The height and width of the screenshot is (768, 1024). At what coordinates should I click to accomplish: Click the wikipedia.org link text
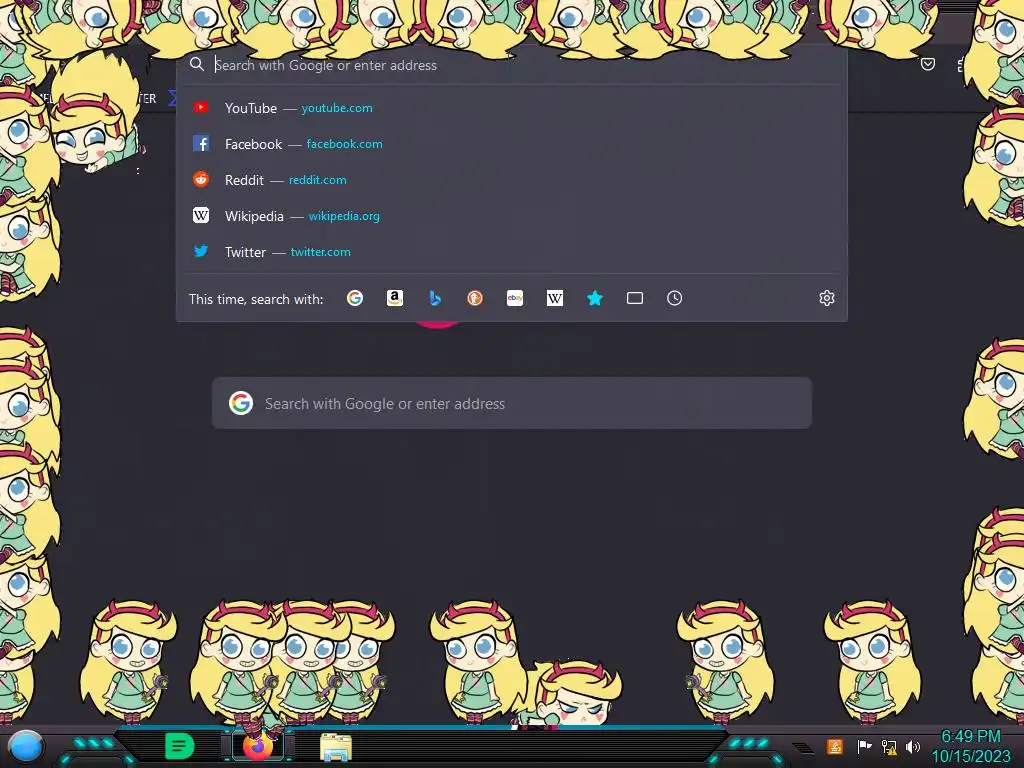tap(344, 216)
